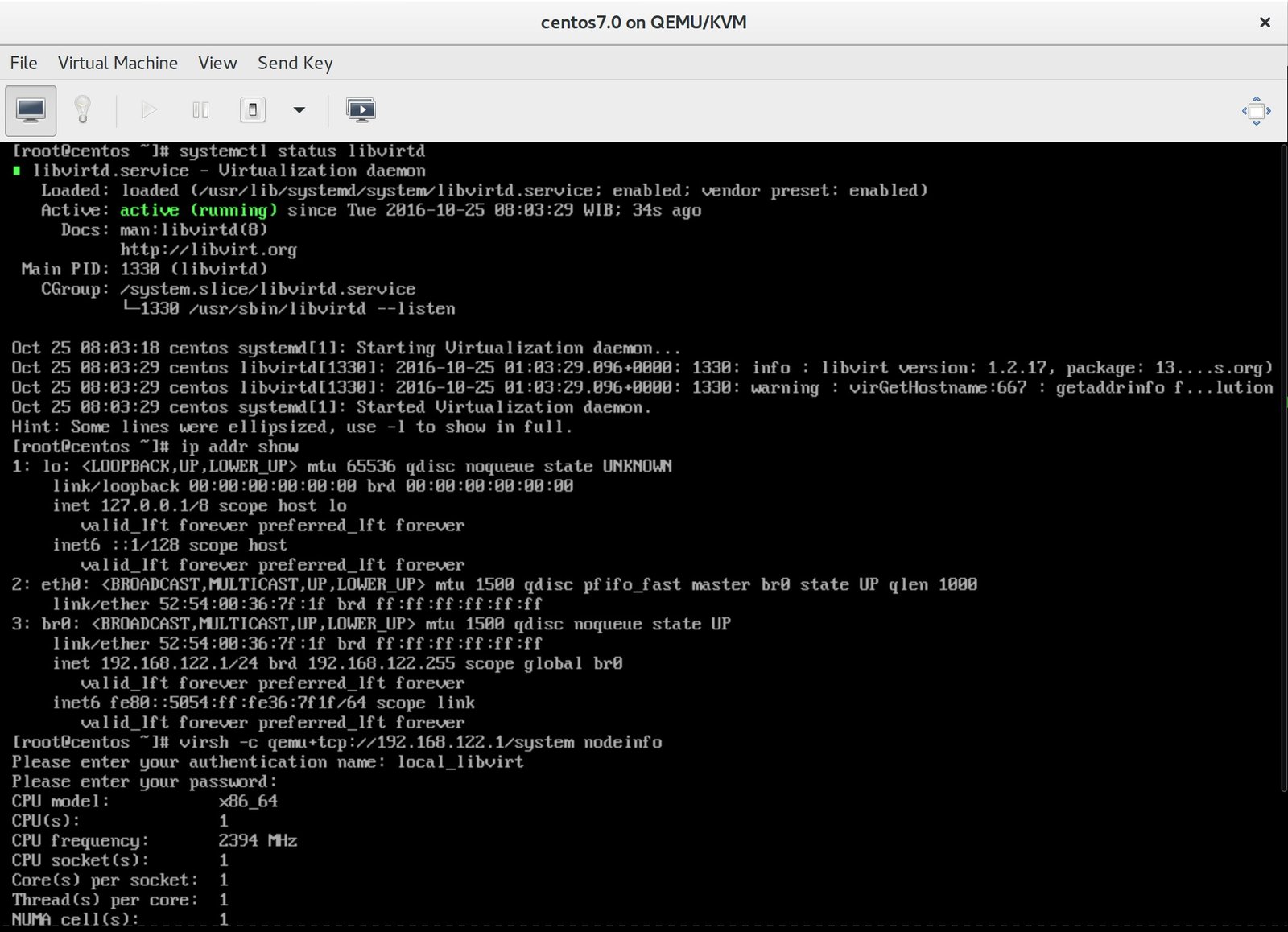This screenshot has width=1288, height=932.
Task: Click 'Please enter your password:' line
Action: click(x=144, y=781)
